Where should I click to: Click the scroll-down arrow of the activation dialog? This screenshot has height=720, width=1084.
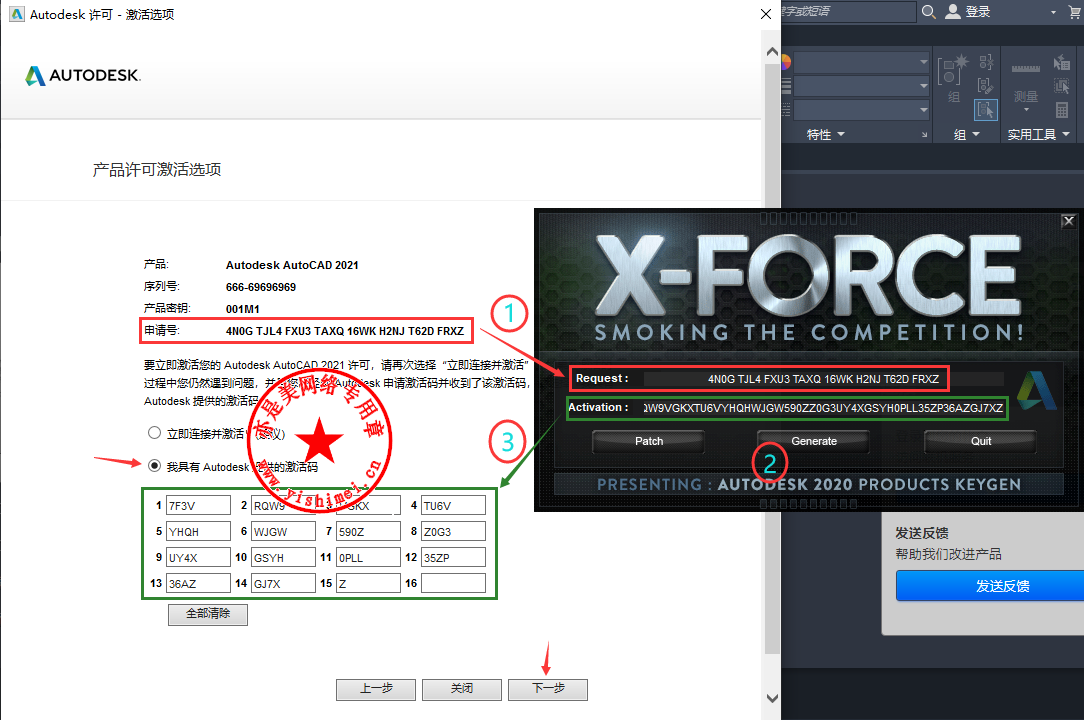tap(772, 698)
